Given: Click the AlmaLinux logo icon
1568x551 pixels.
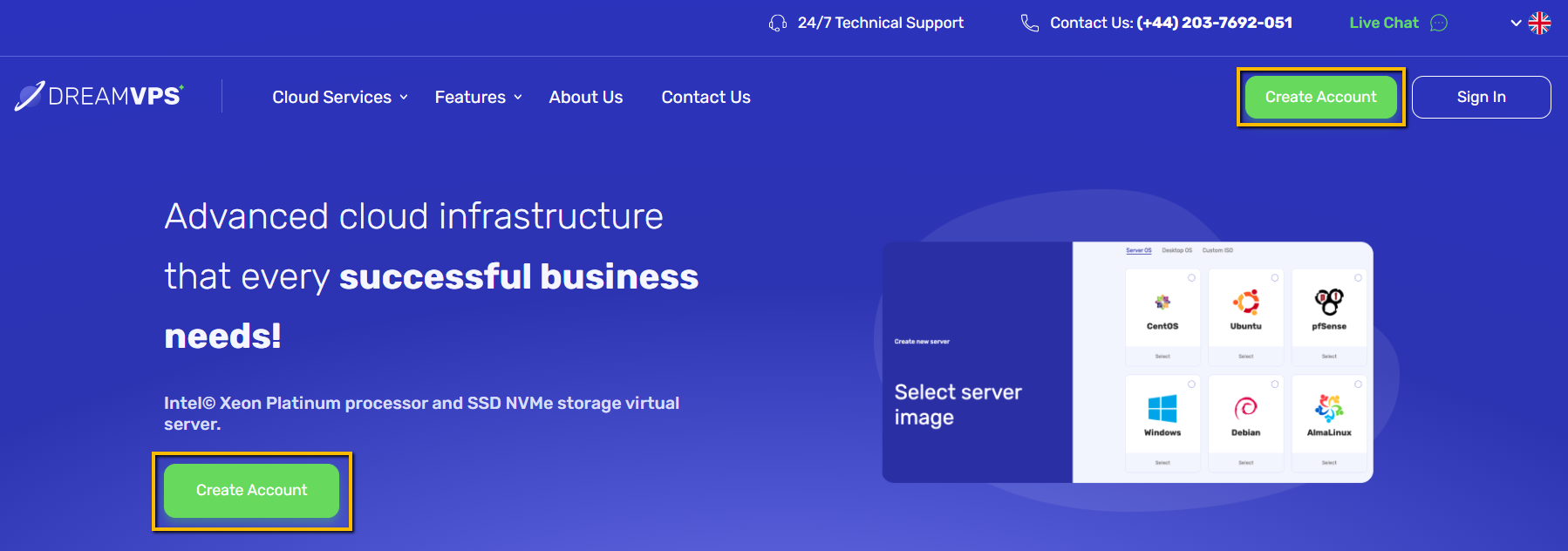Looking at the screenshot, I should pyautogui.click(x=1329, y=408).
